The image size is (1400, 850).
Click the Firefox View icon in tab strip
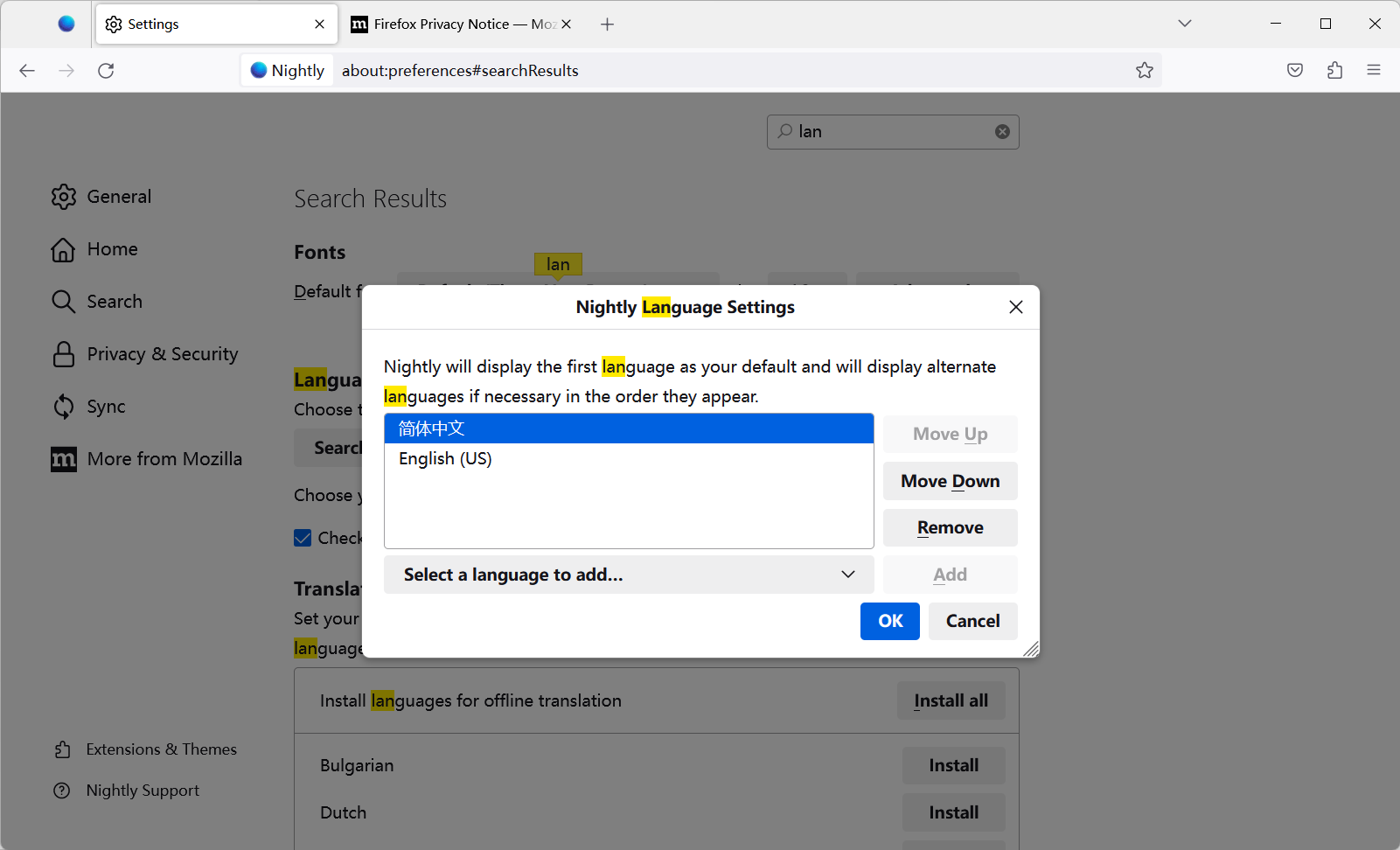click(x=66, y=24)
